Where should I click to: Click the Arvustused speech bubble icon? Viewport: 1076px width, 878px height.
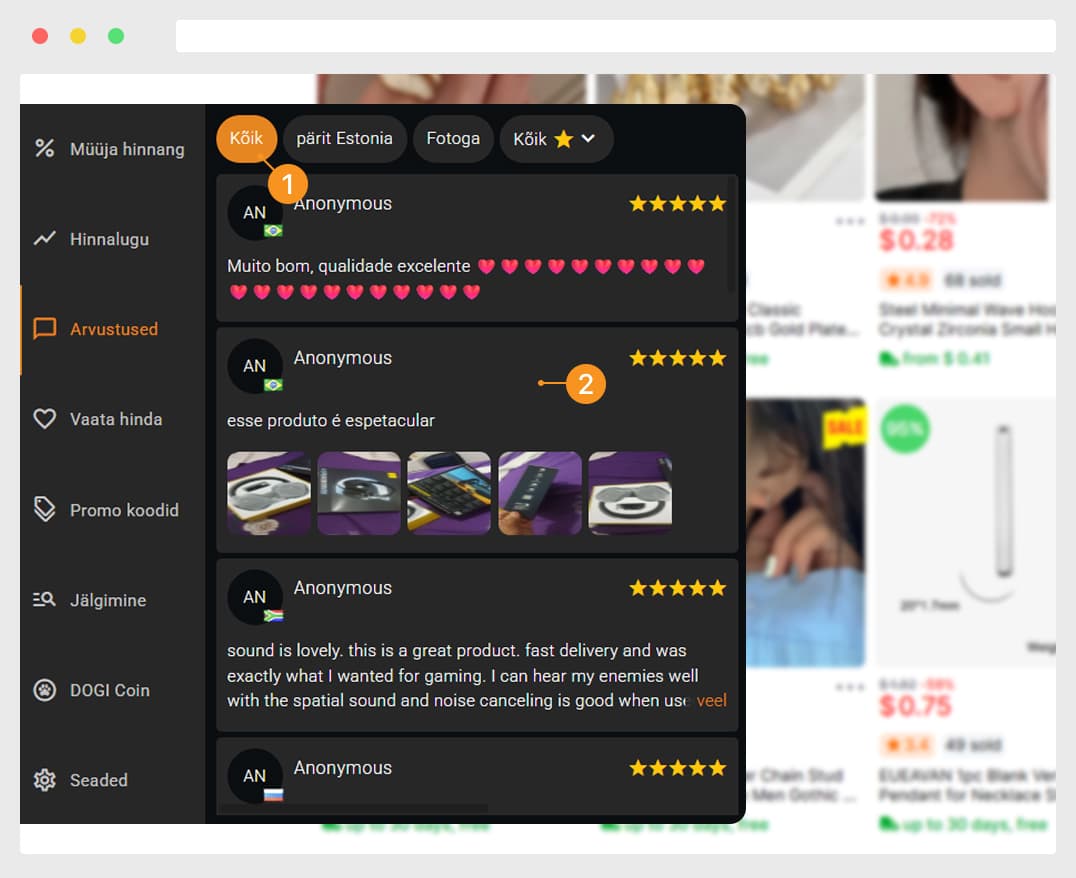[45, 329]
